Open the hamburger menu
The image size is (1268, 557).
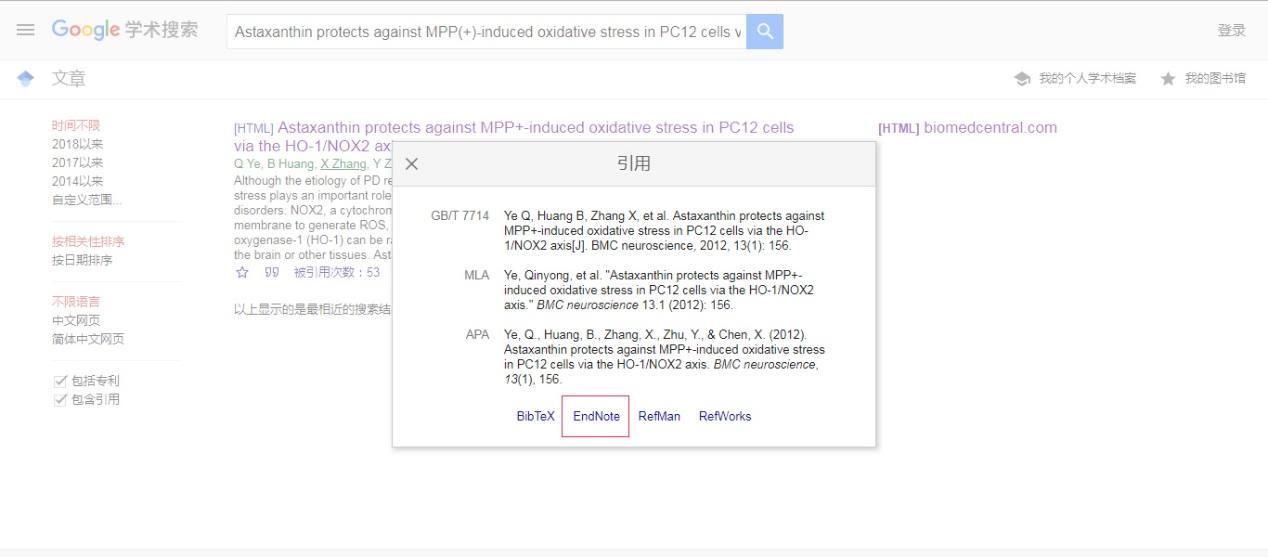(25, 31)
